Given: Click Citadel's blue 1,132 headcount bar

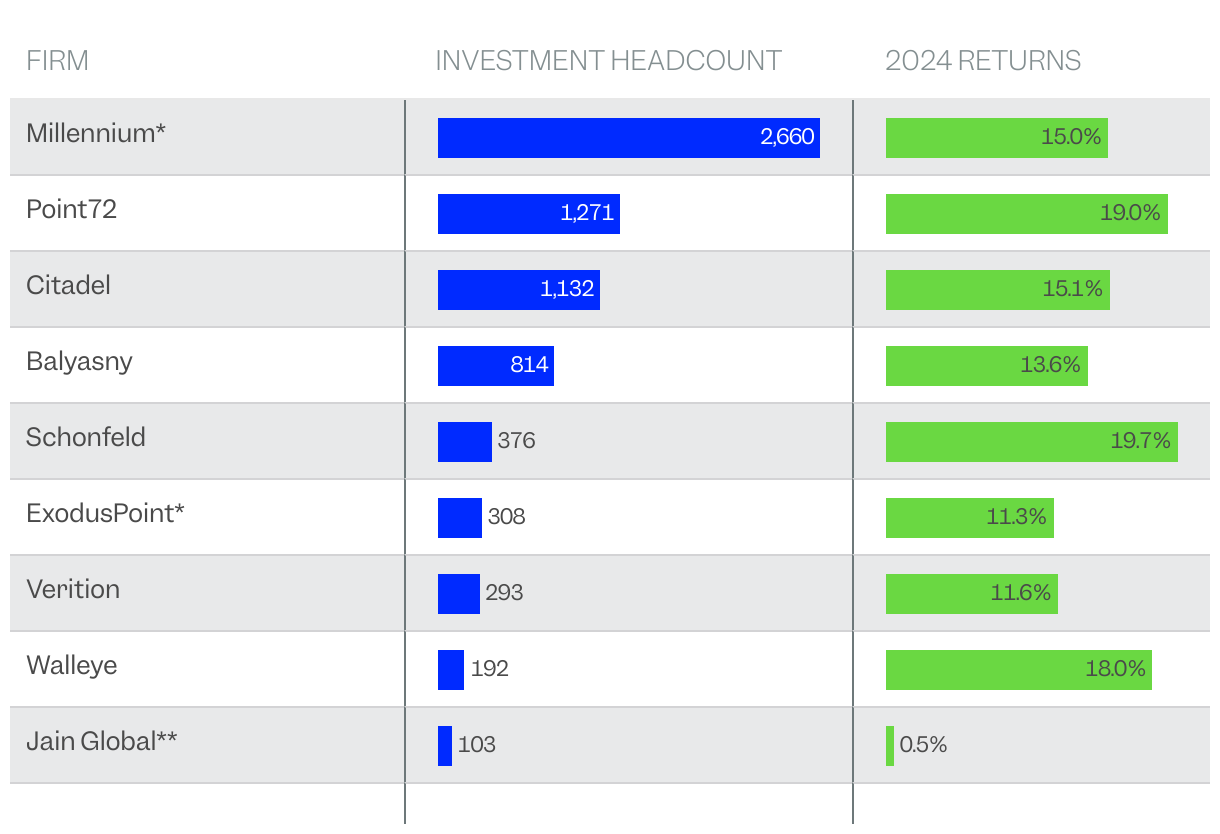Looking at the screenshot, I should pos(518,290).
